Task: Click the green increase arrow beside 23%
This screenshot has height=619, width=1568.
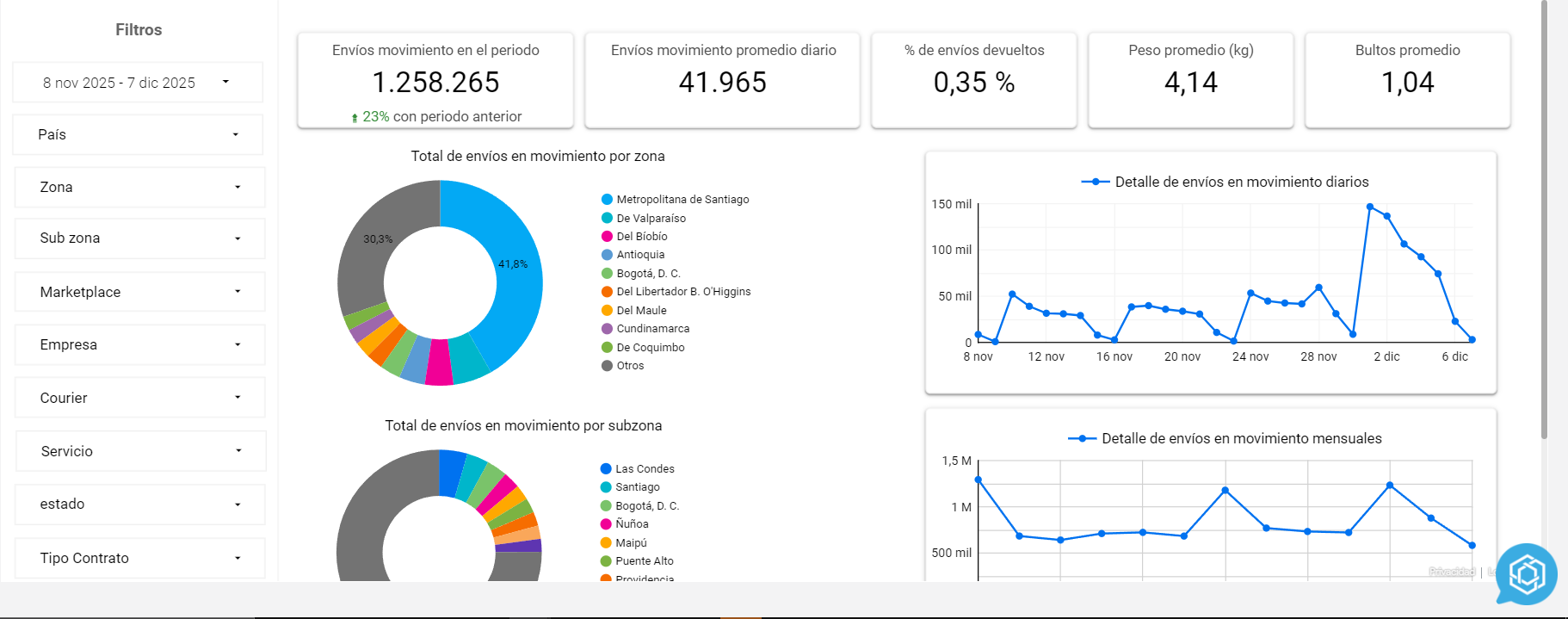Action: pyautogui.click(x=355, y=118)
